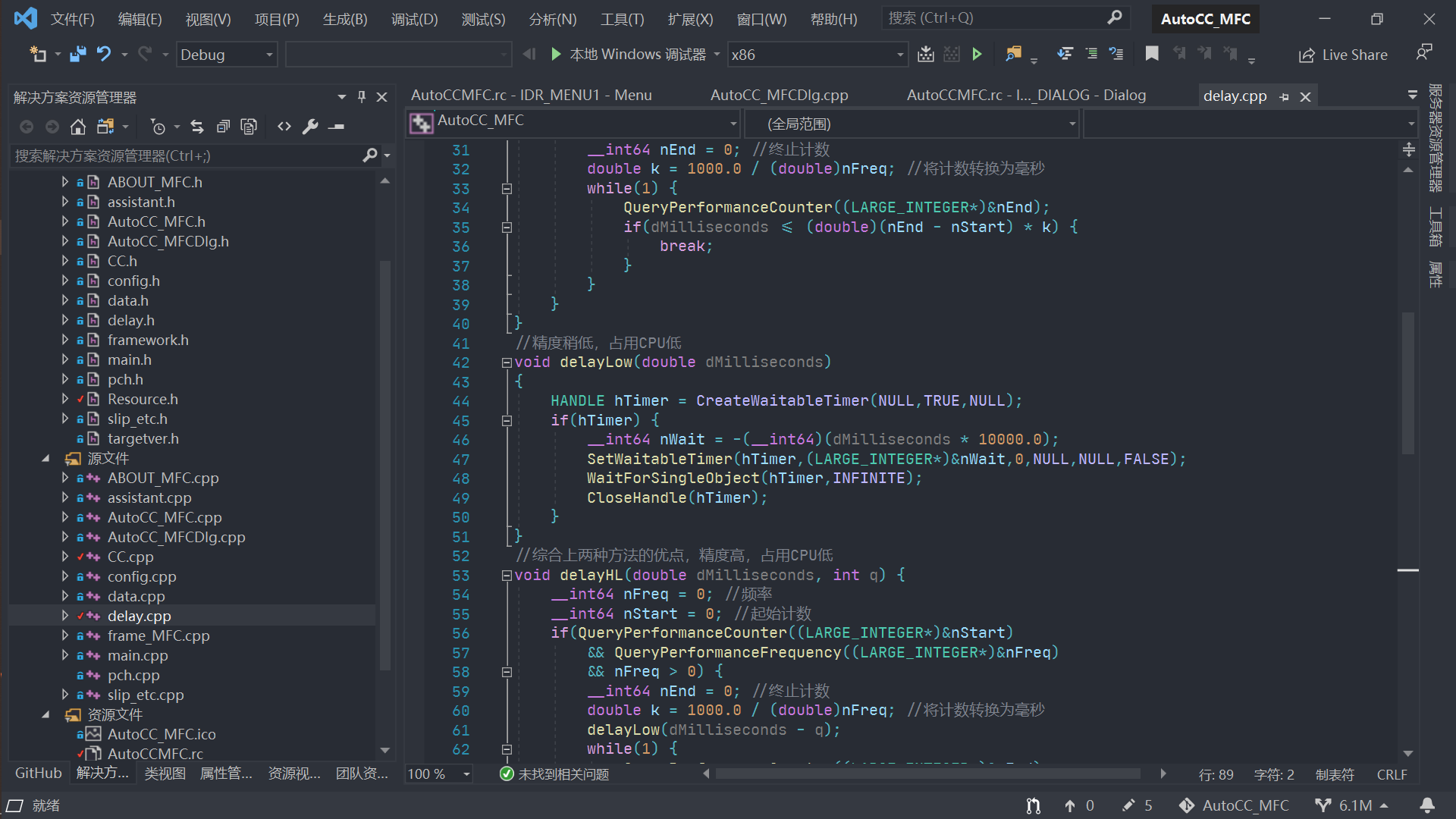Image resolution: width=1456 pixels, height=819 pixels.
Task: Click the Home icon in Solution Explorer
Action: (x=77, y=127)
